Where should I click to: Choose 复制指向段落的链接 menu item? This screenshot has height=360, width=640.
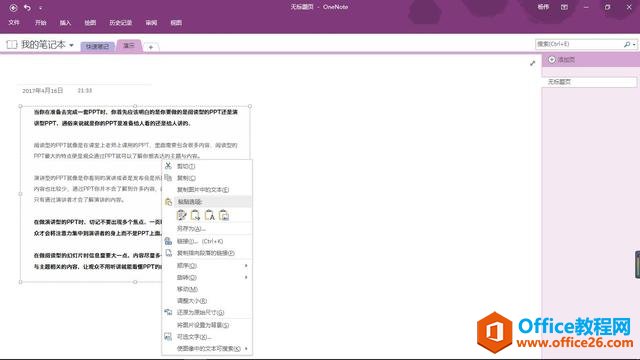(x=207, y=253)
